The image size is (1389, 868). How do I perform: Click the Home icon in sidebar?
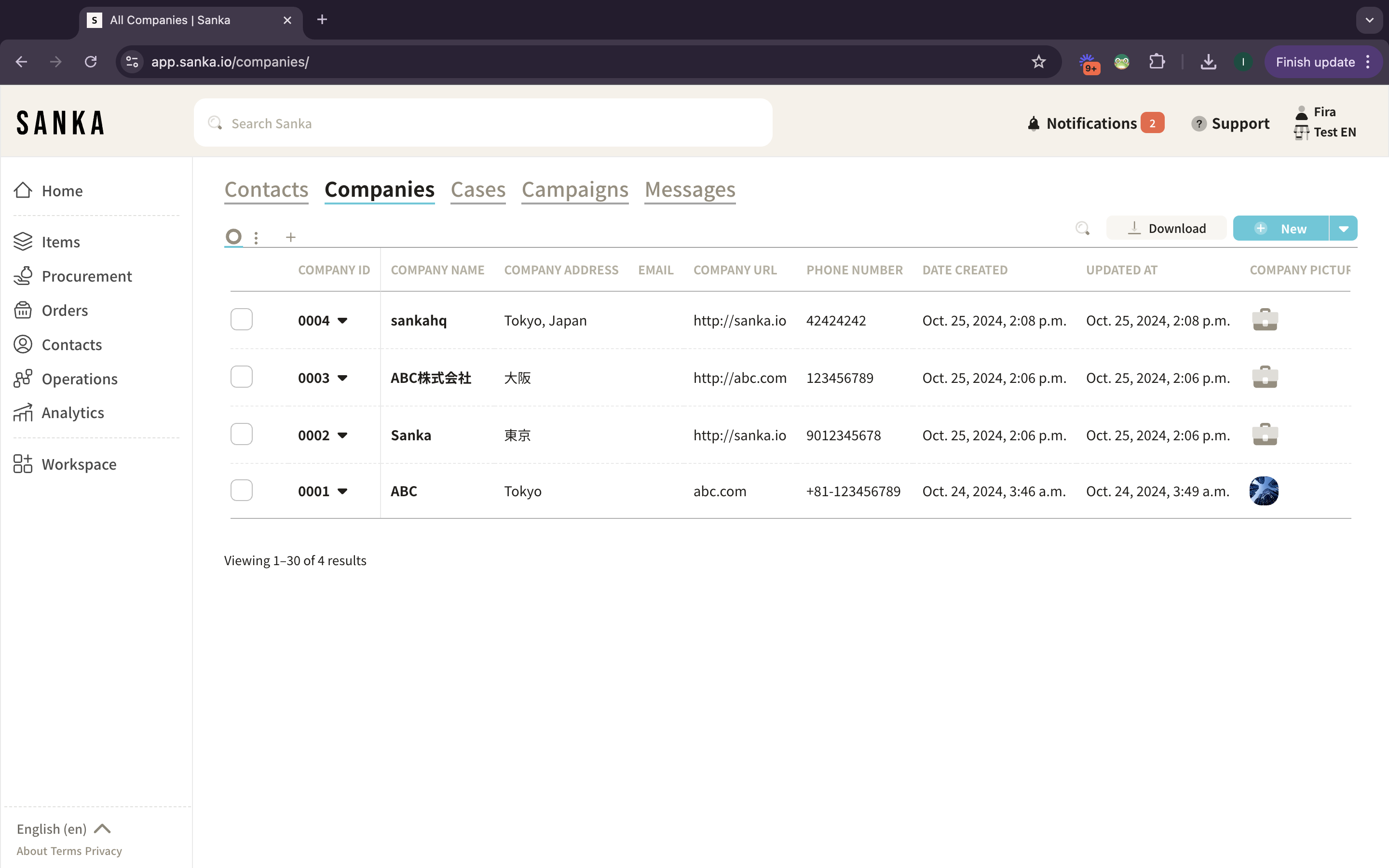coord(23,190)
